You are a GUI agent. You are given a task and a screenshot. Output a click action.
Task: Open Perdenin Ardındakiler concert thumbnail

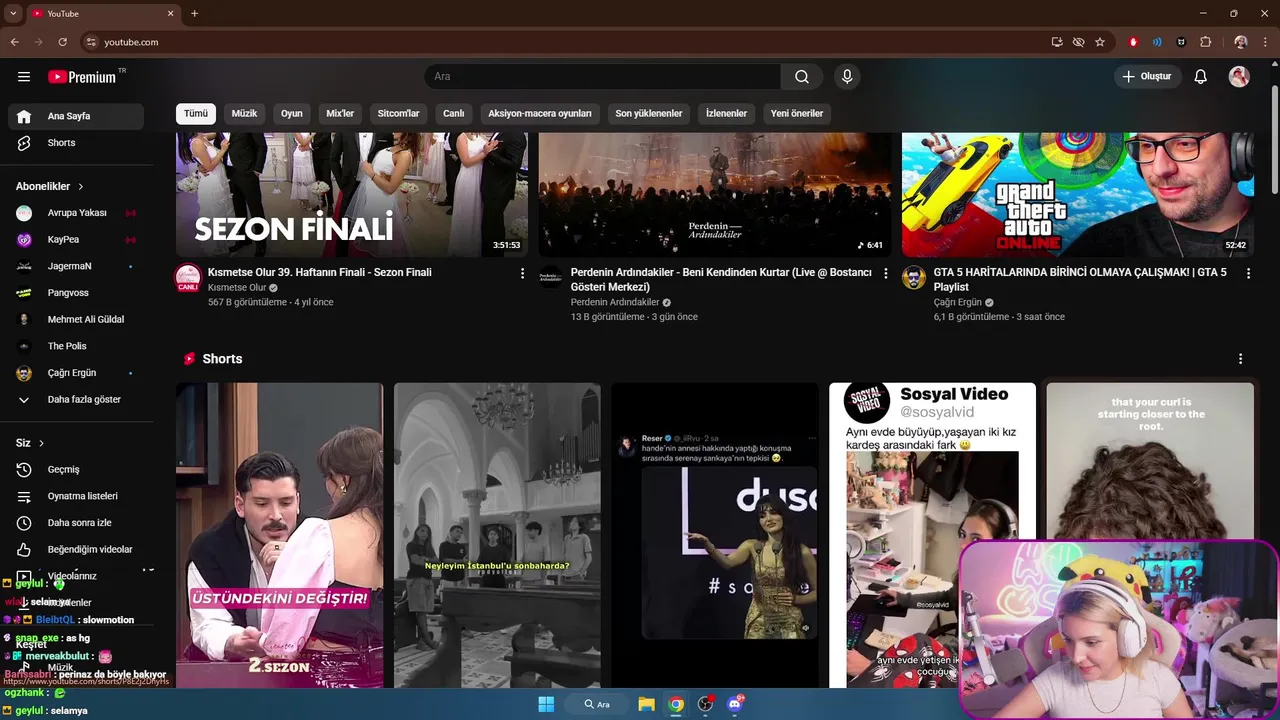pos(715,195)
